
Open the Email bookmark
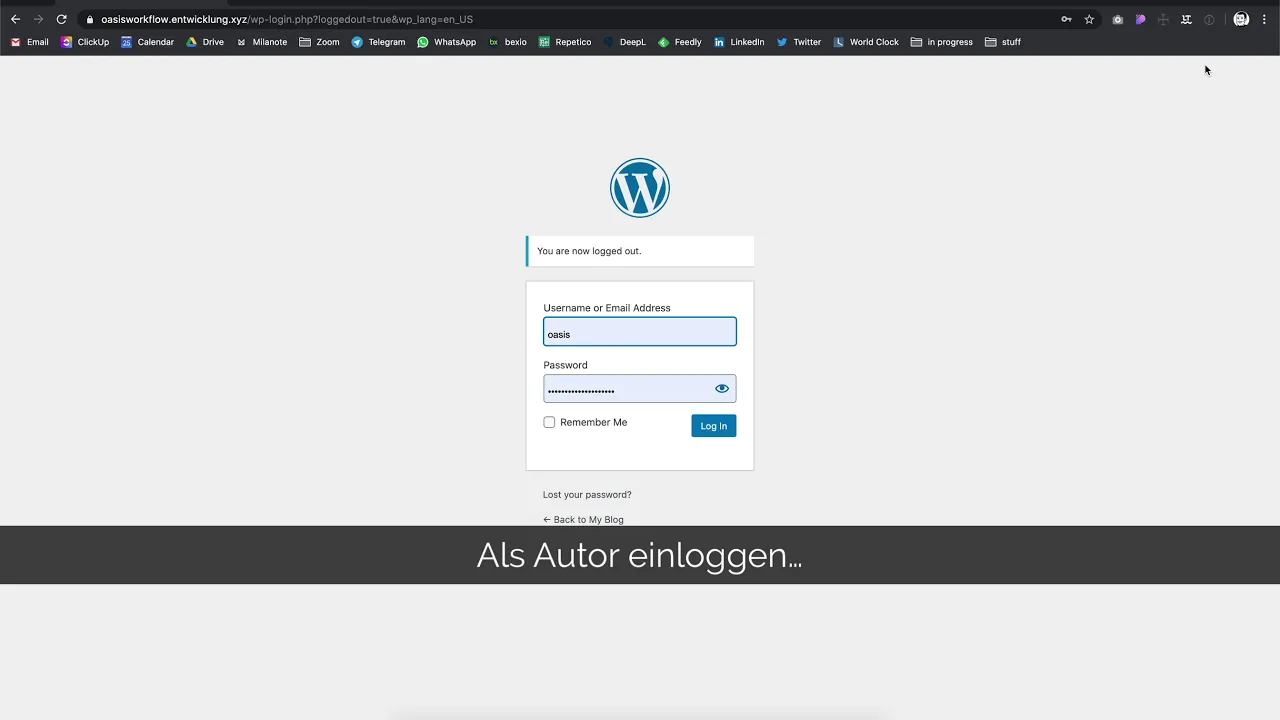(29, 42)
